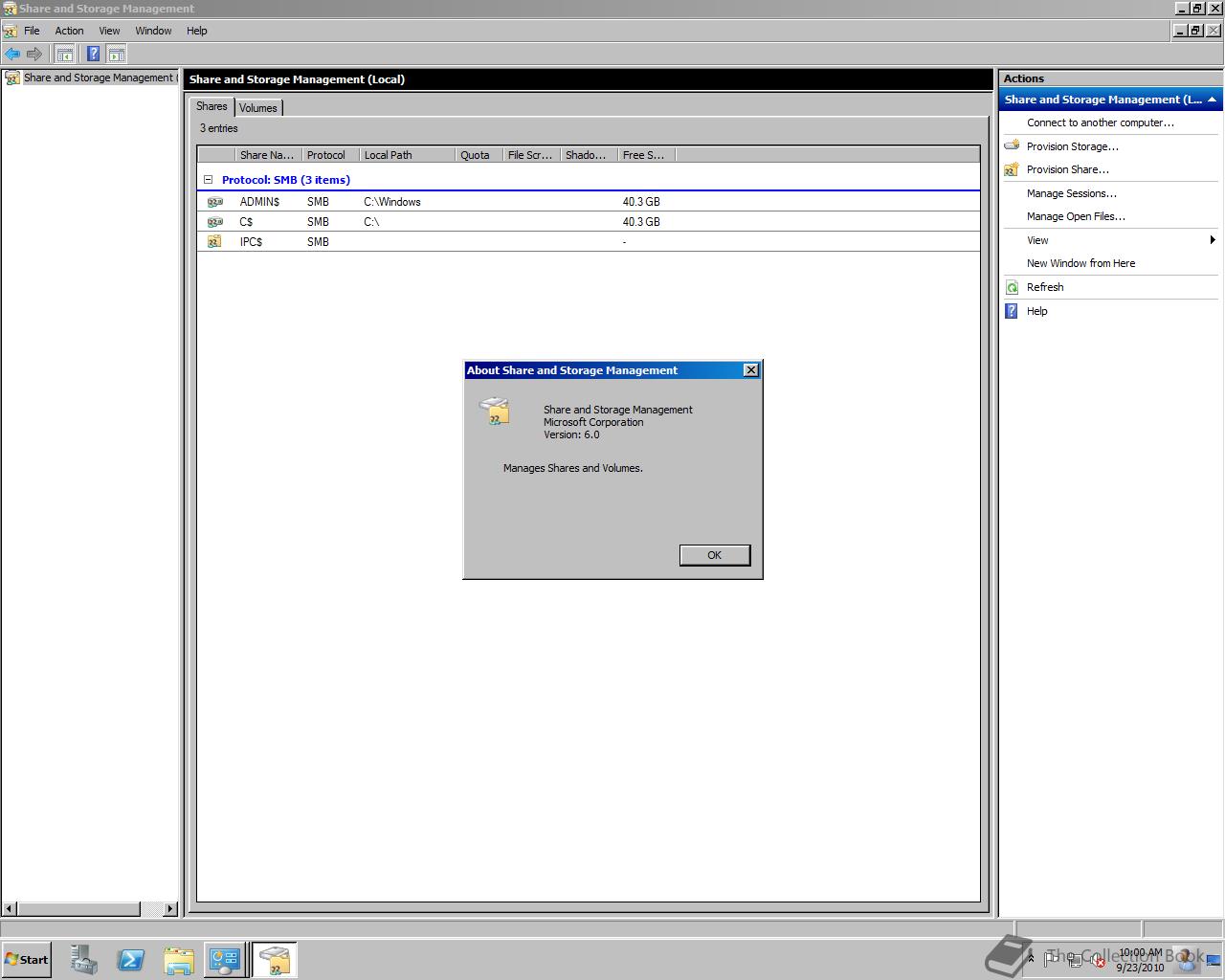Click the Share Name column header
1225x980 pixels.
point(268,155)
